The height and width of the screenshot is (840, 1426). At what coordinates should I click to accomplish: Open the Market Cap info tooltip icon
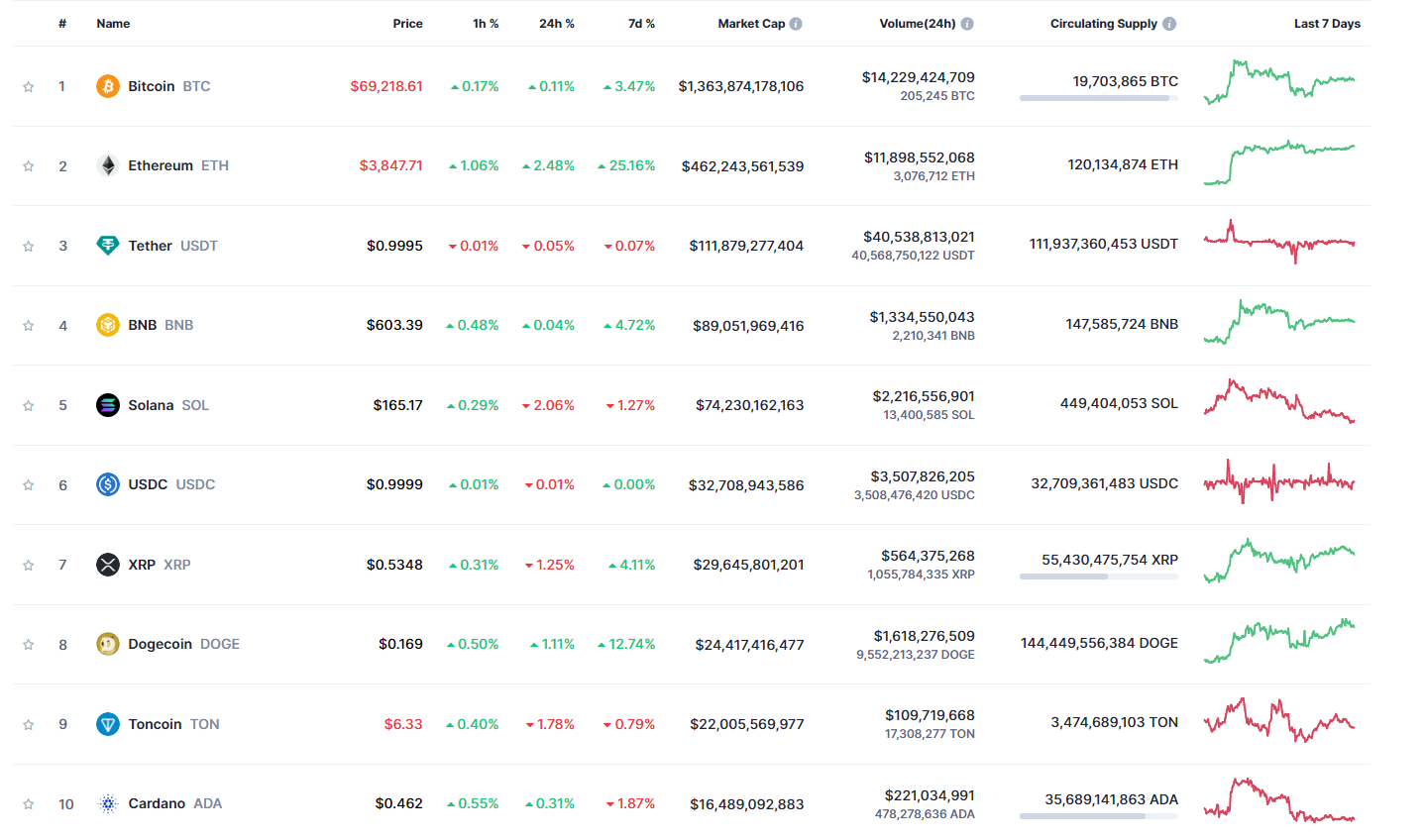796,24
